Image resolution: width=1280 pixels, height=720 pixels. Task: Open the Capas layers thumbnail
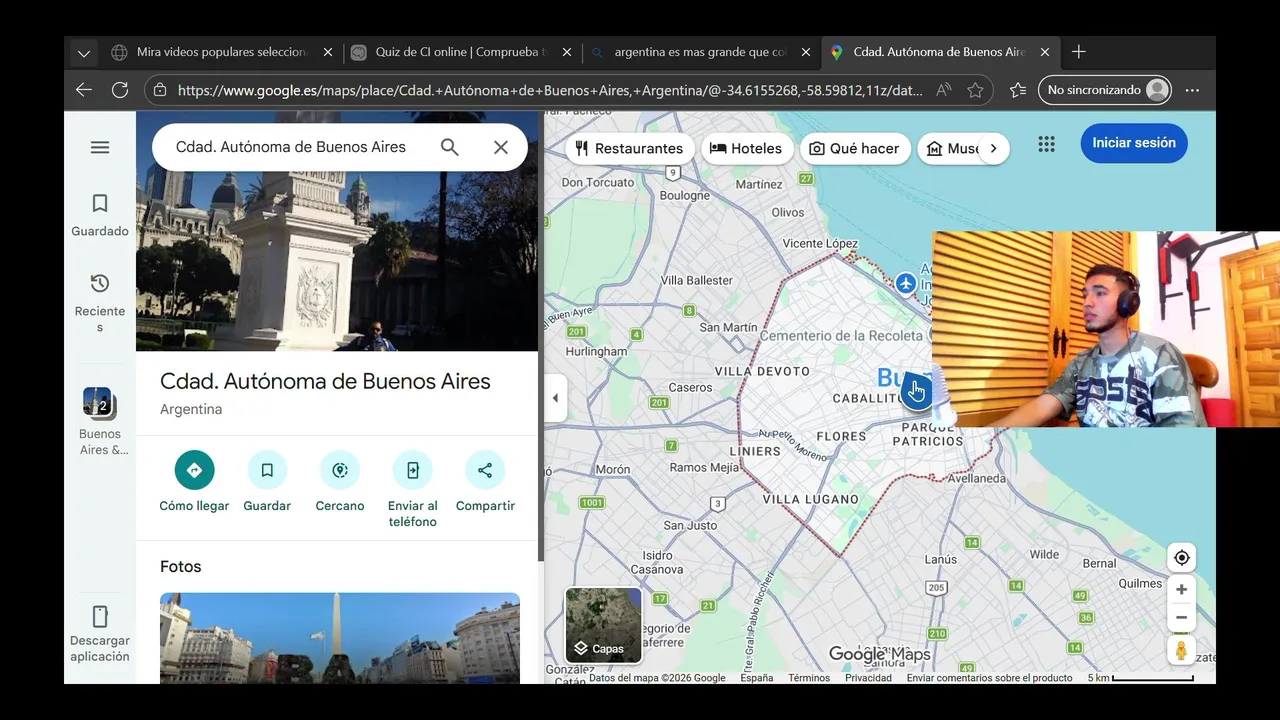pyautogui.click(x=603, y=625)
